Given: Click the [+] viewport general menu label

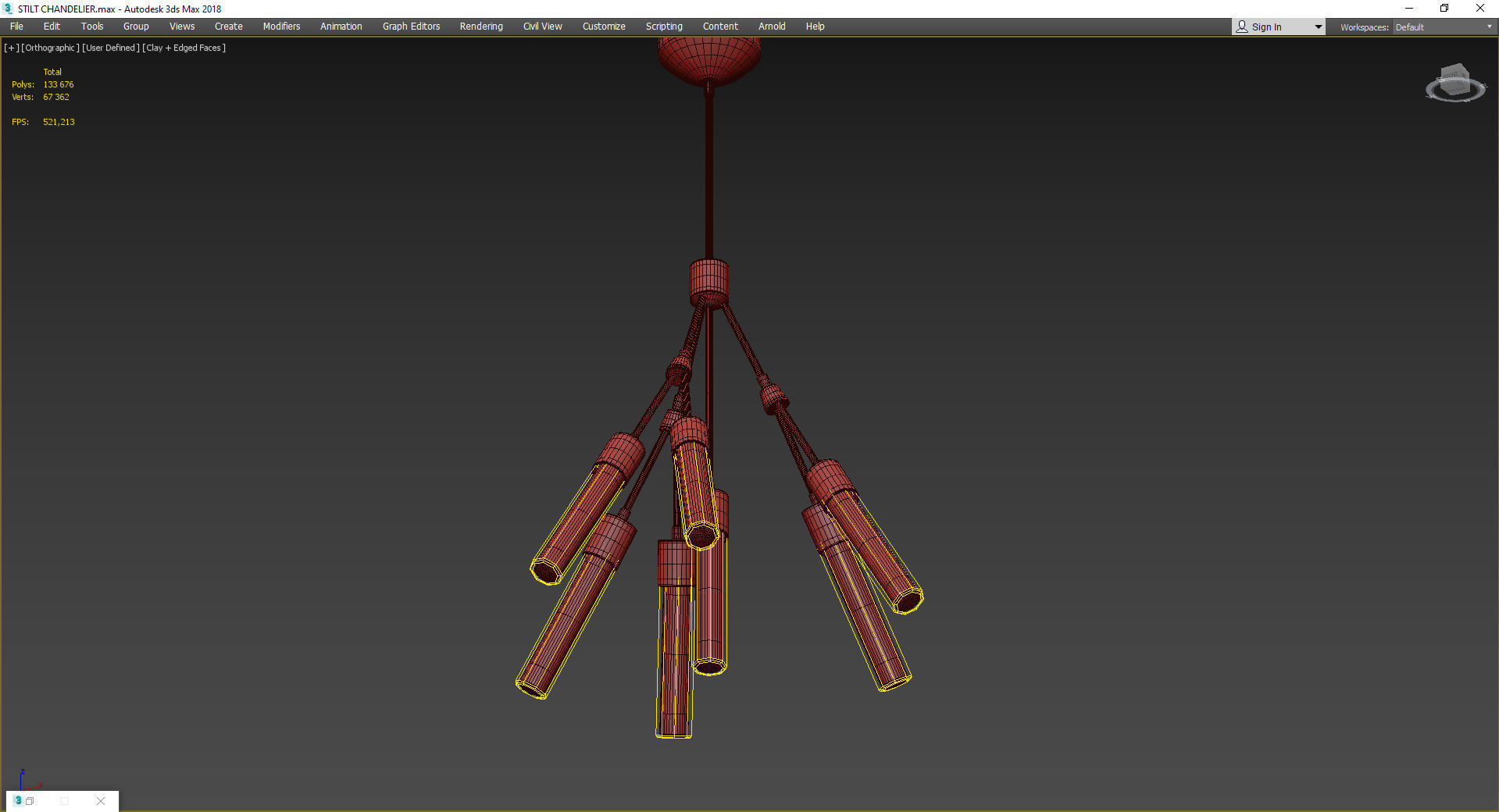Looking at the screenshot, I should pyautogui.click(x=11, y=48).
